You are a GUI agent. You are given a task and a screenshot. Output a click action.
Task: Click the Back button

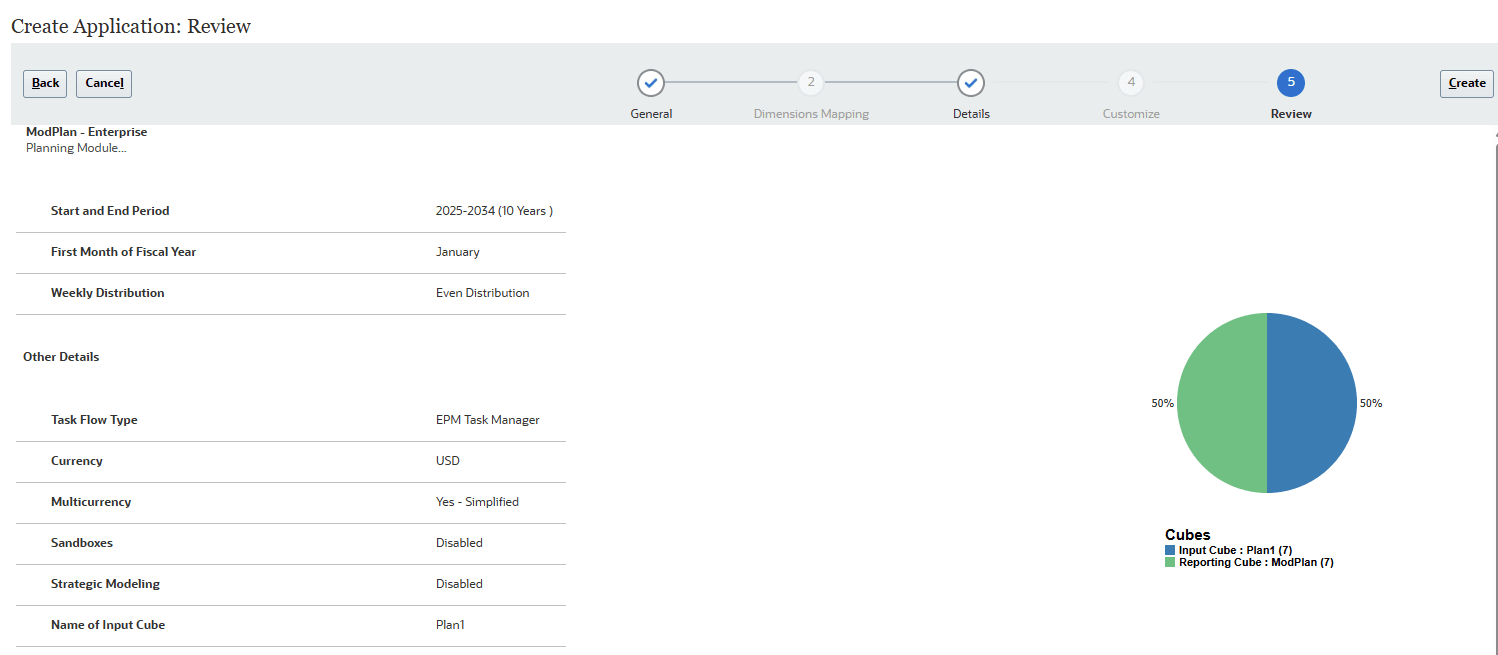[45, 83]
